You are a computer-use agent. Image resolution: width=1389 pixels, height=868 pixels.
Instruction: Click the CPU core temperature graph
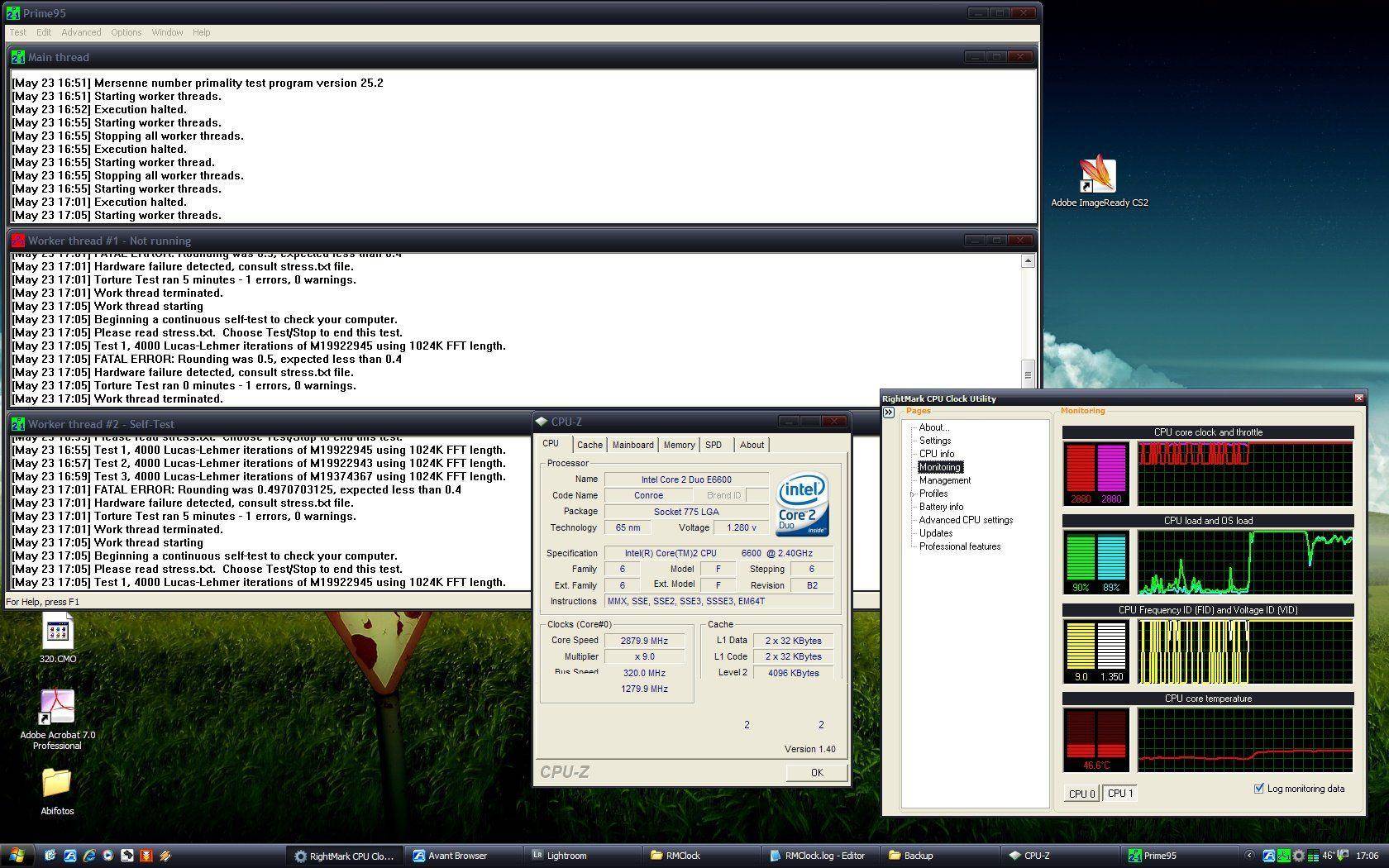(x=1245, y=739)
